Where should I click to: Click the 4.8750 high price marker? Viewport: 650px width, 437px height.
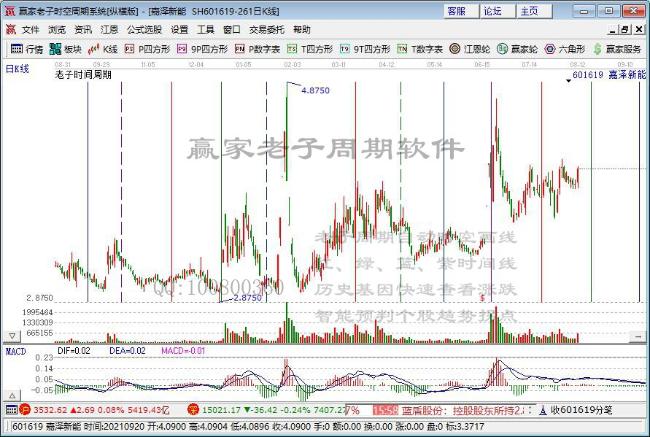[315, 90]
